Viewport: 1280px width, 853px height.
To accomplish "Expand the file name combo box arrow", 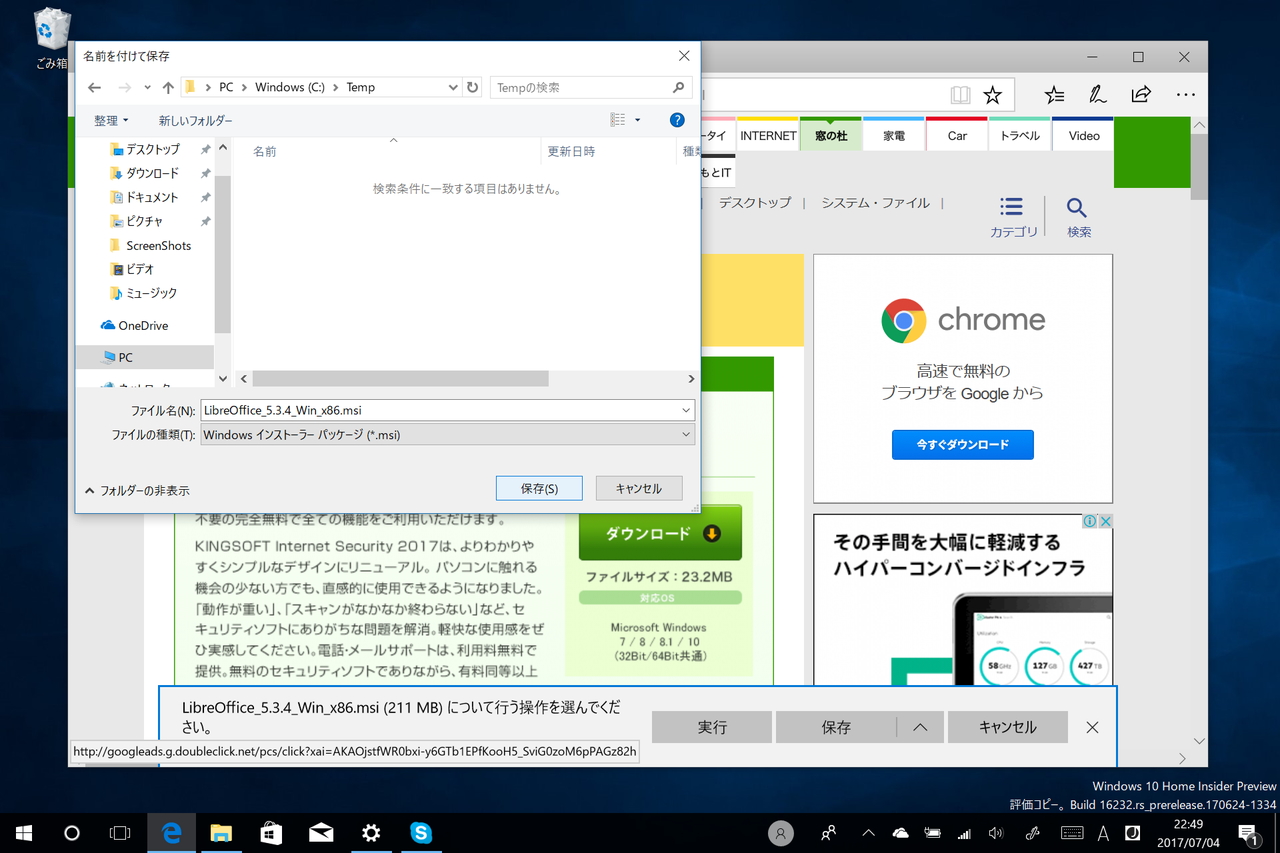I will click(685, 410).
